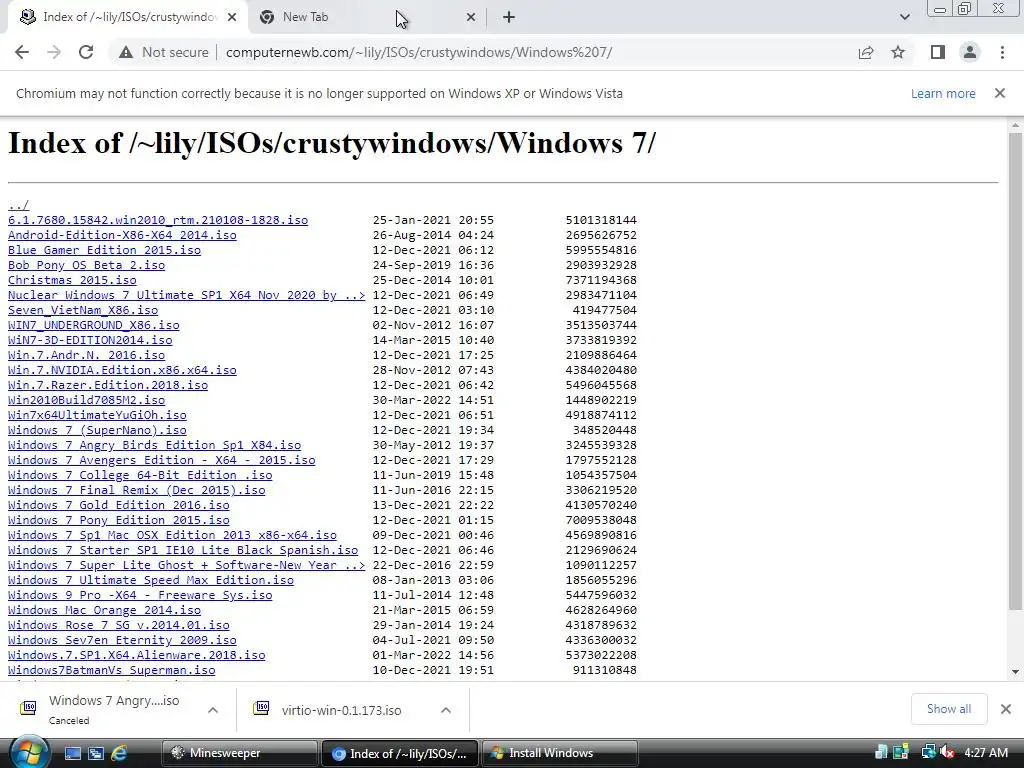
Task: Open Windows 7 Ultimate Speed Max Edition
Action: point(151,581)
